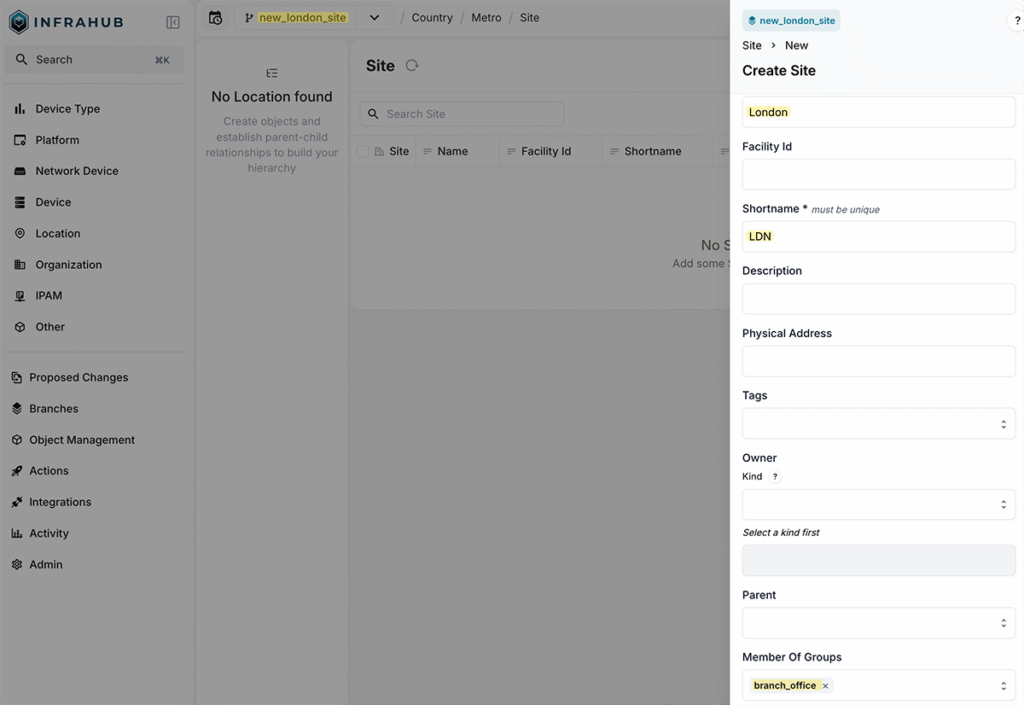Open Proposed Changes
1024x705 pixels.
tap(78, 377)
